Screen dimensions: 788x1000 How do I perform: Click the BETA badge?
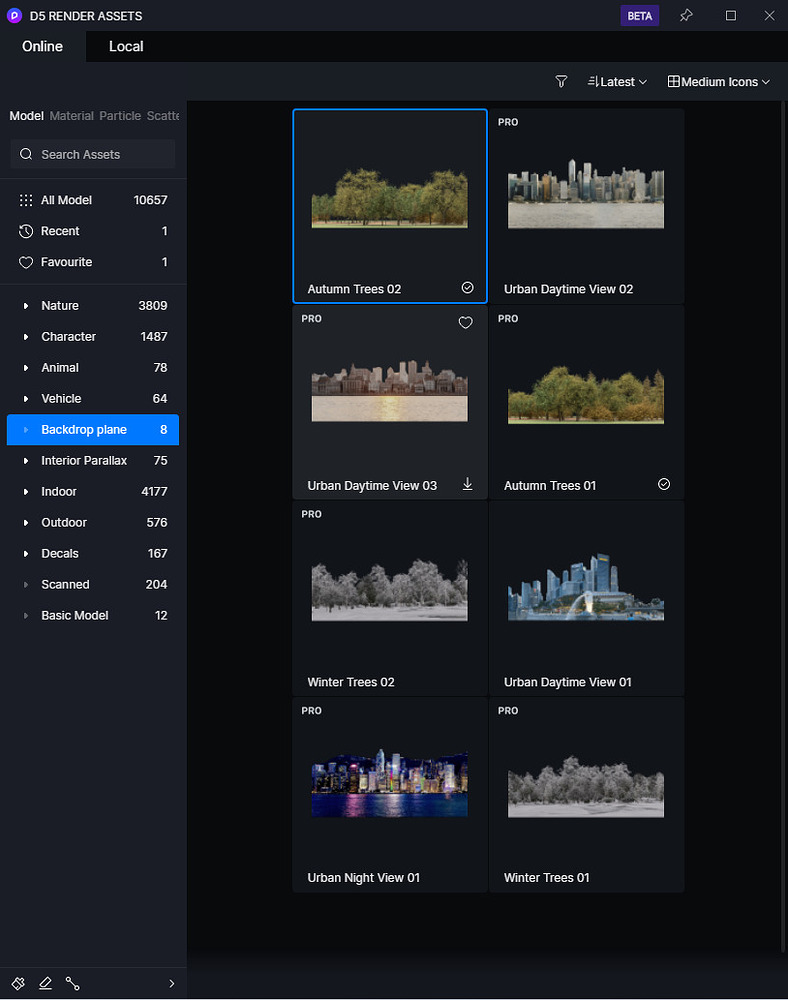pyautogui.click(x=639, y=16)
